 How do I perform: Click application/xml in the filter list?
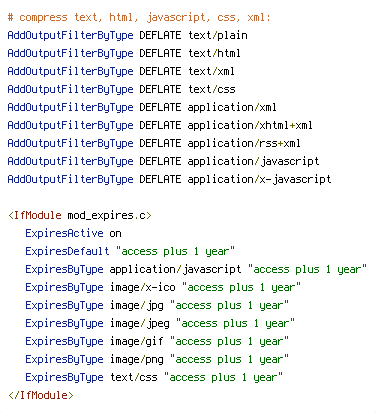(232, 108)
